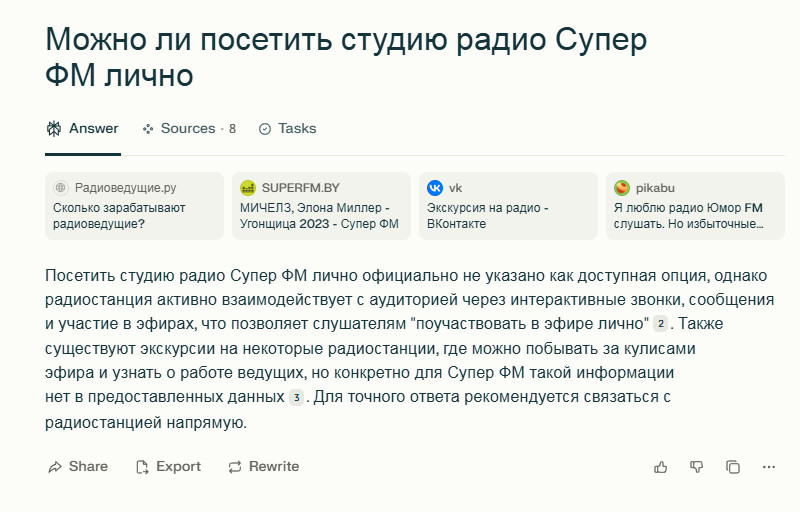Copy the answer with the copy icon

click(733, 467)
